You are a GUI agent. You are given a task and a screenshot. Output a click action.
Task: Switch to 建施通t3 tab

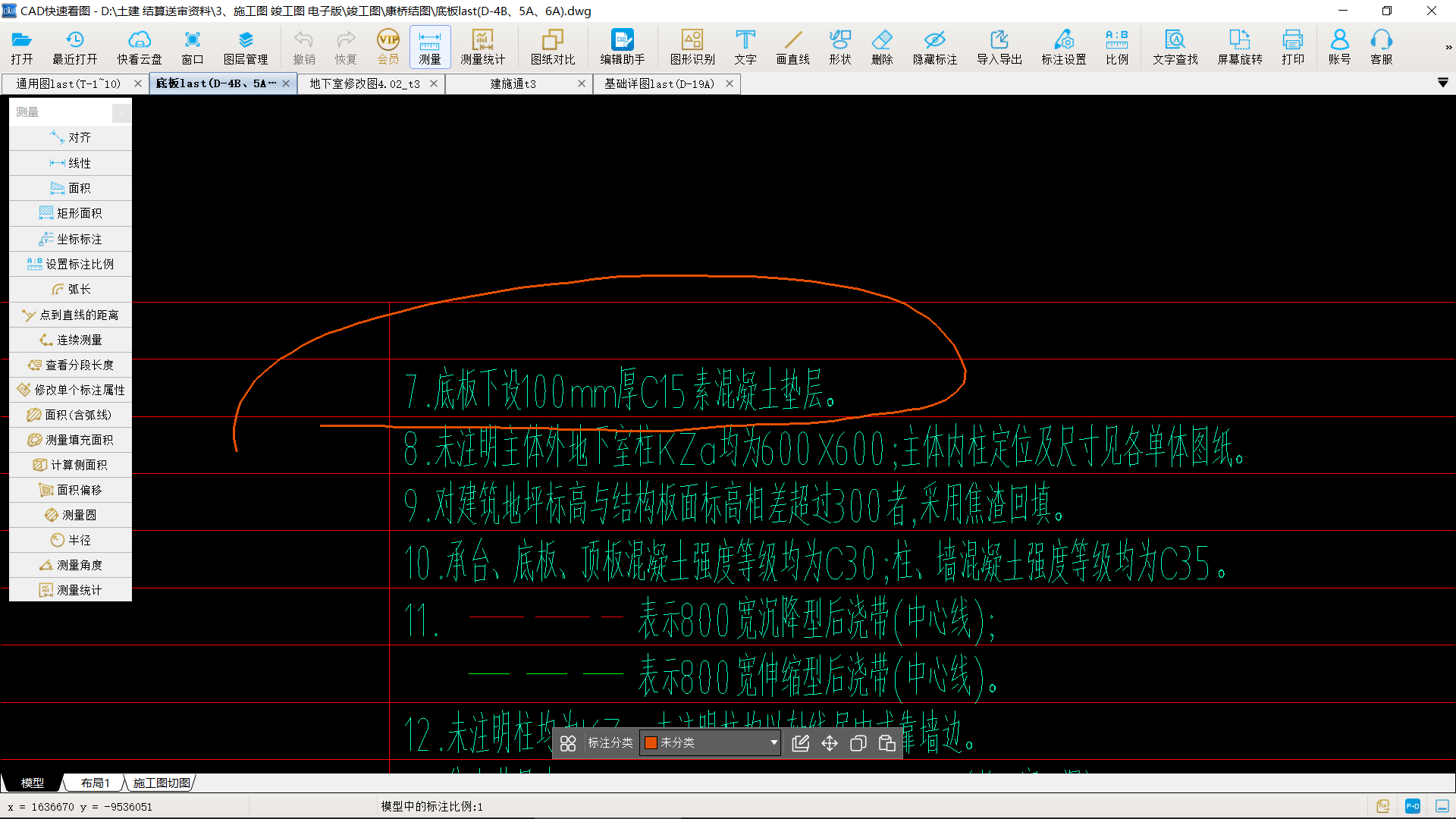513,83
